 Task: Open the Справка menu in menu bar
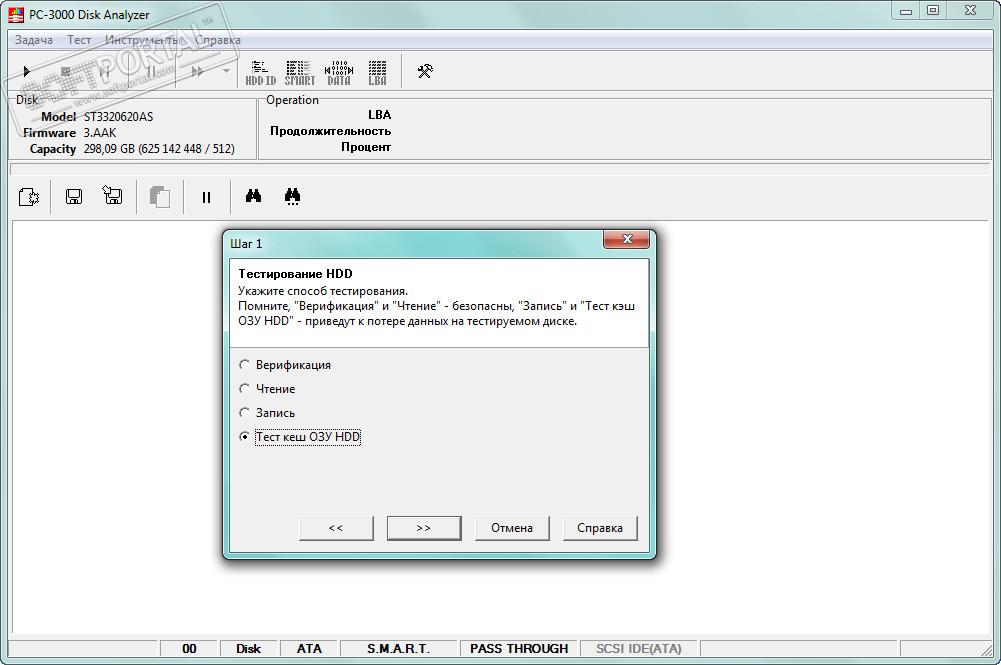click(218, 40)
